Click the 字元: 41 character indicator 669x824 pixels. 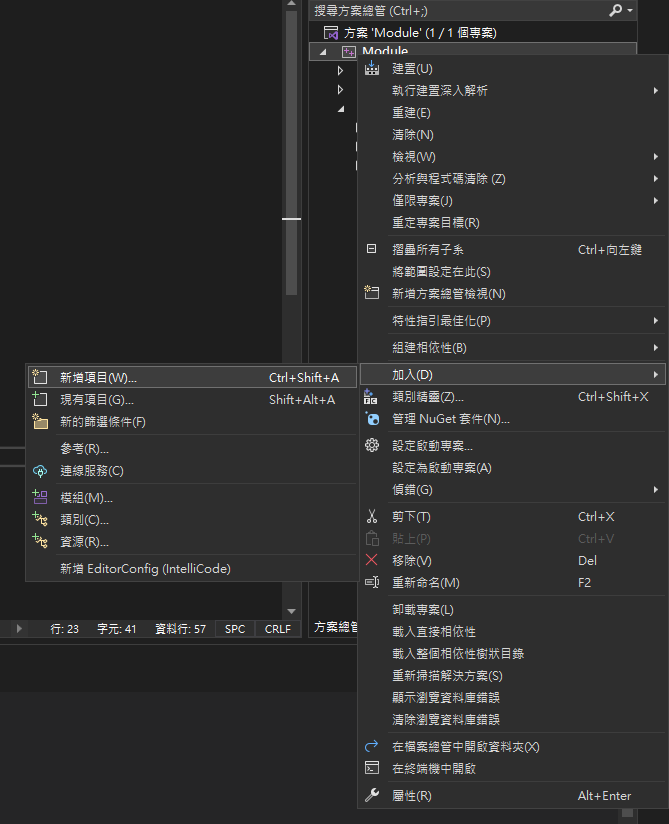coord(117,629)
